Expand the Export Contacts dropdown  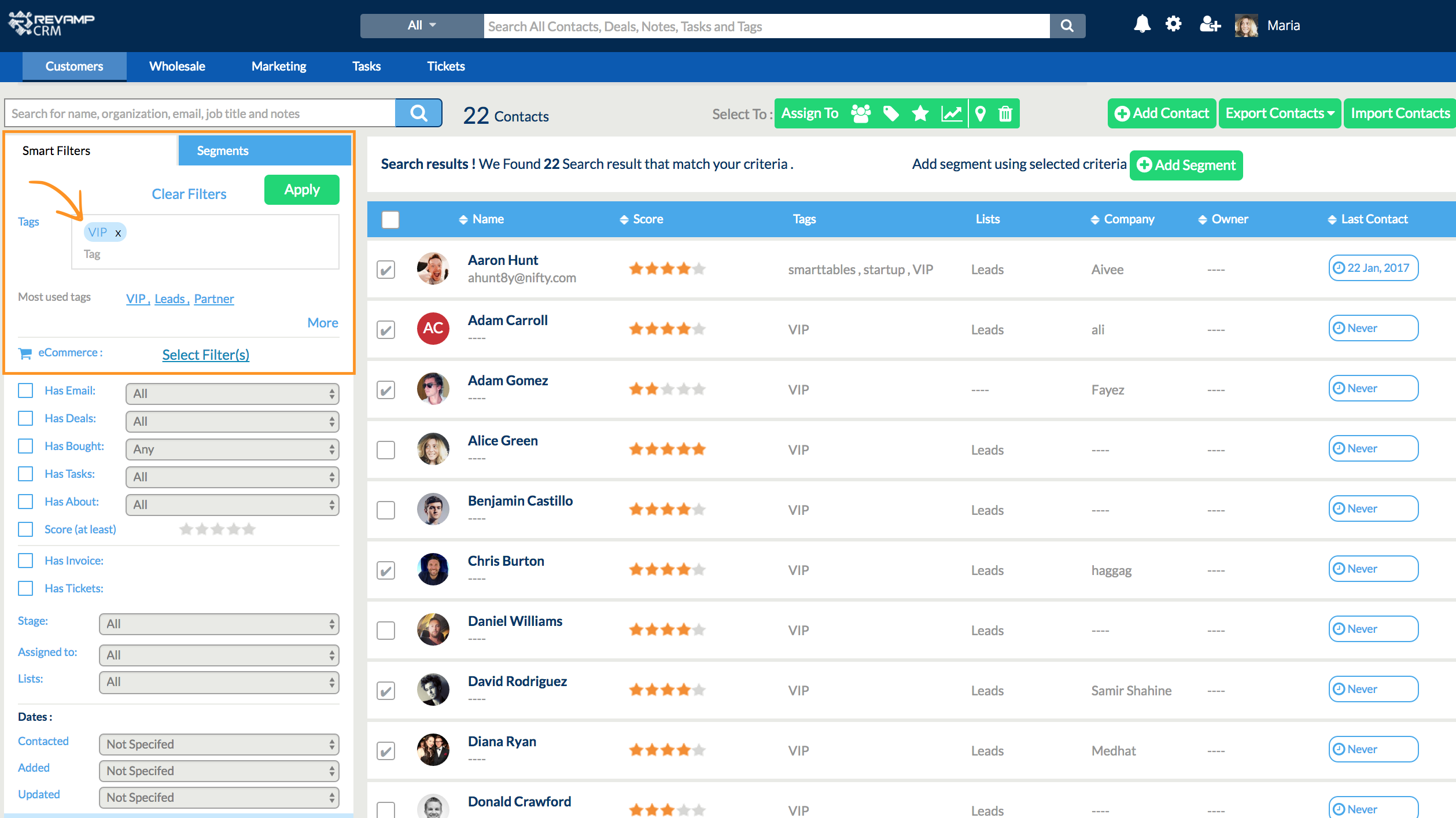[1280, 113]
